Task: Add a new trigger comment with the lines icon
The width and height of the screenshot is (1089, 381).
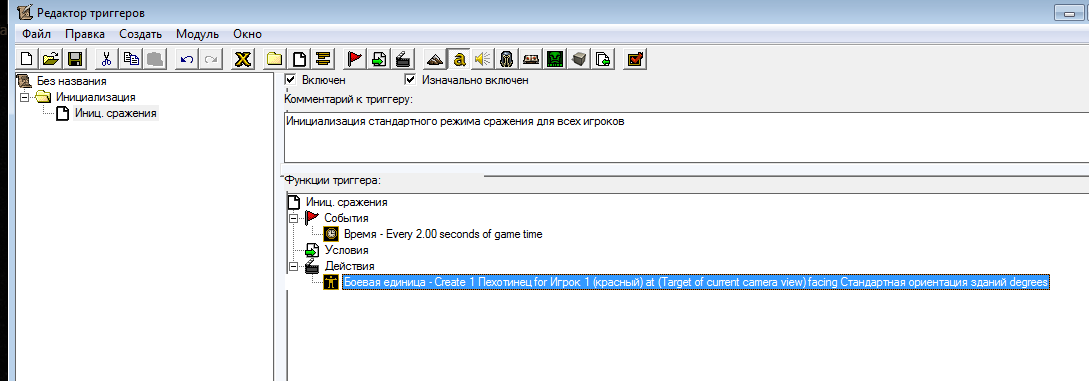Action: click(323, 58)
